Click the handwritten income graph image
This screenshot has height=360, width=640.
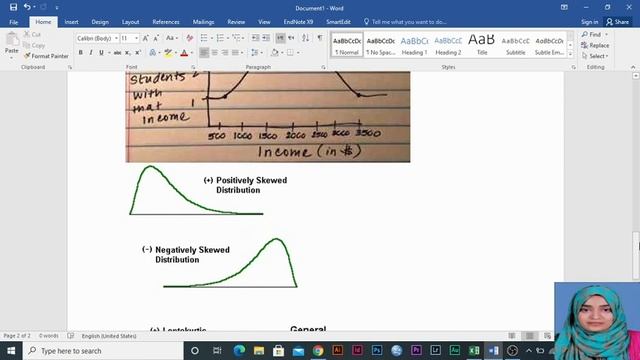(x=268, y=117)
